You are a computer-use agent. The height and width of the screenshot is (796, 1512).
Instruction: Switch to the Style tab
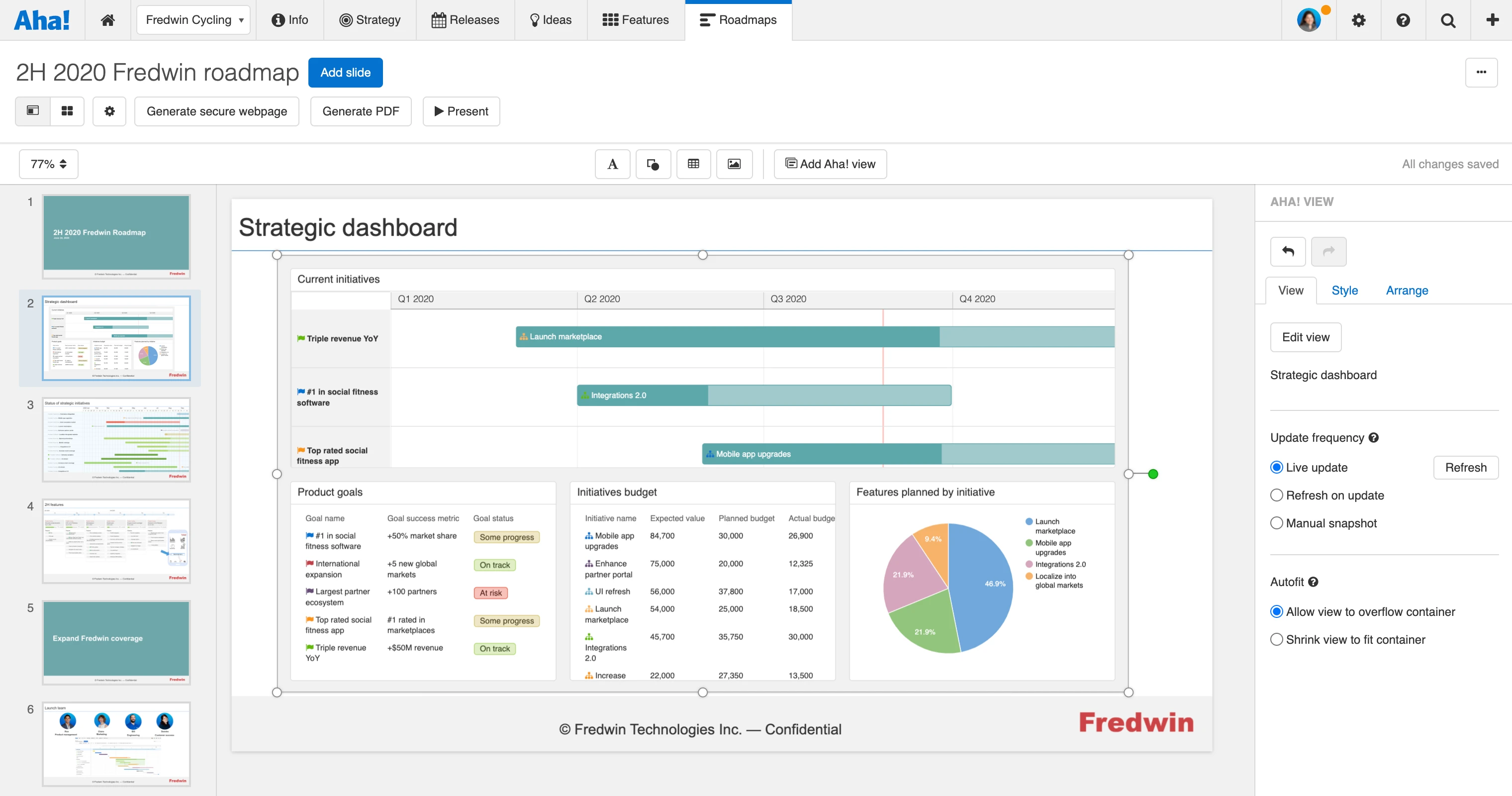[1344, 291]
